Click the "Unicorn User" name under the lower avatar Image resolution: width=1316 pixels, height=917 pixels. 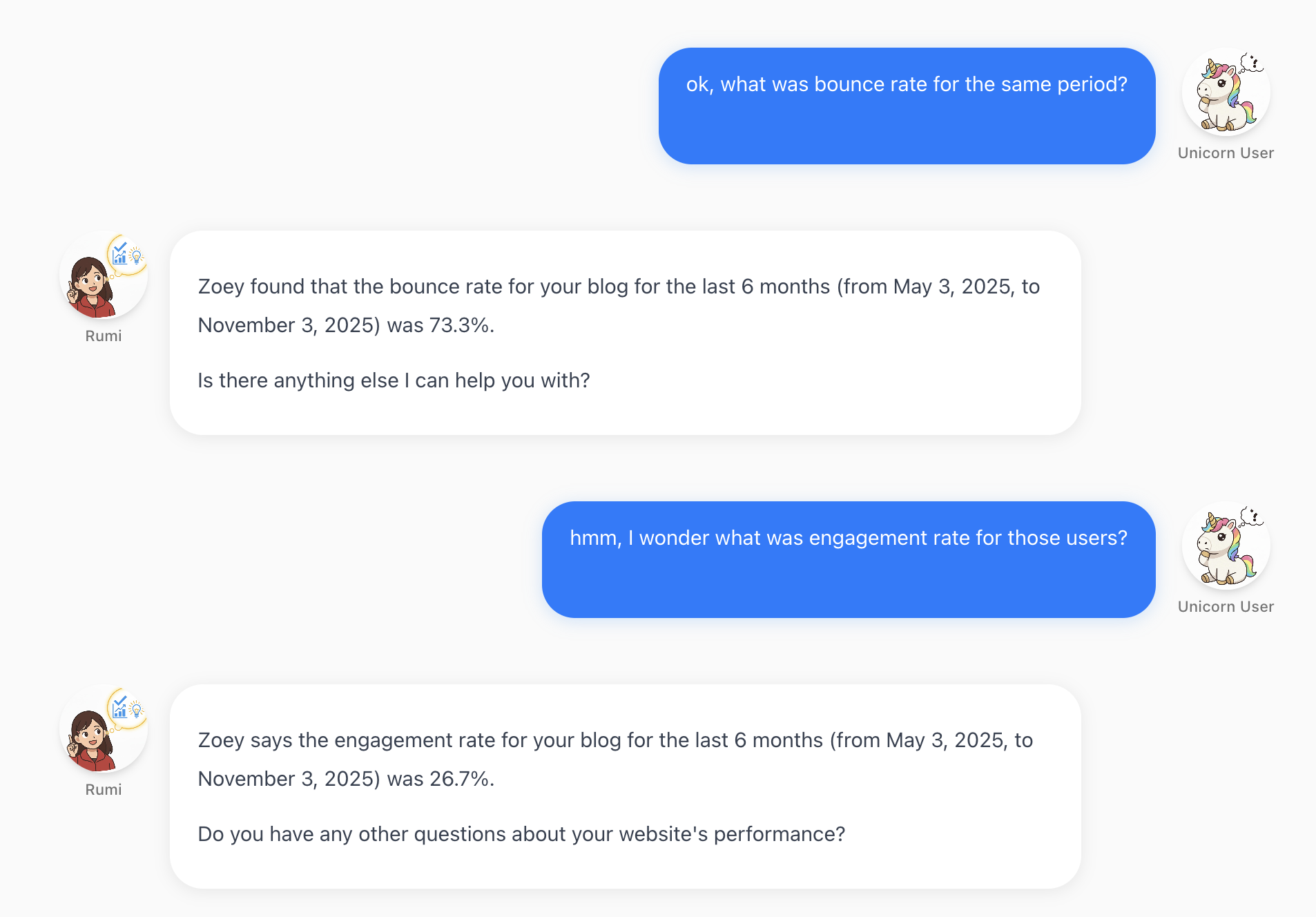click(1226, 607)
